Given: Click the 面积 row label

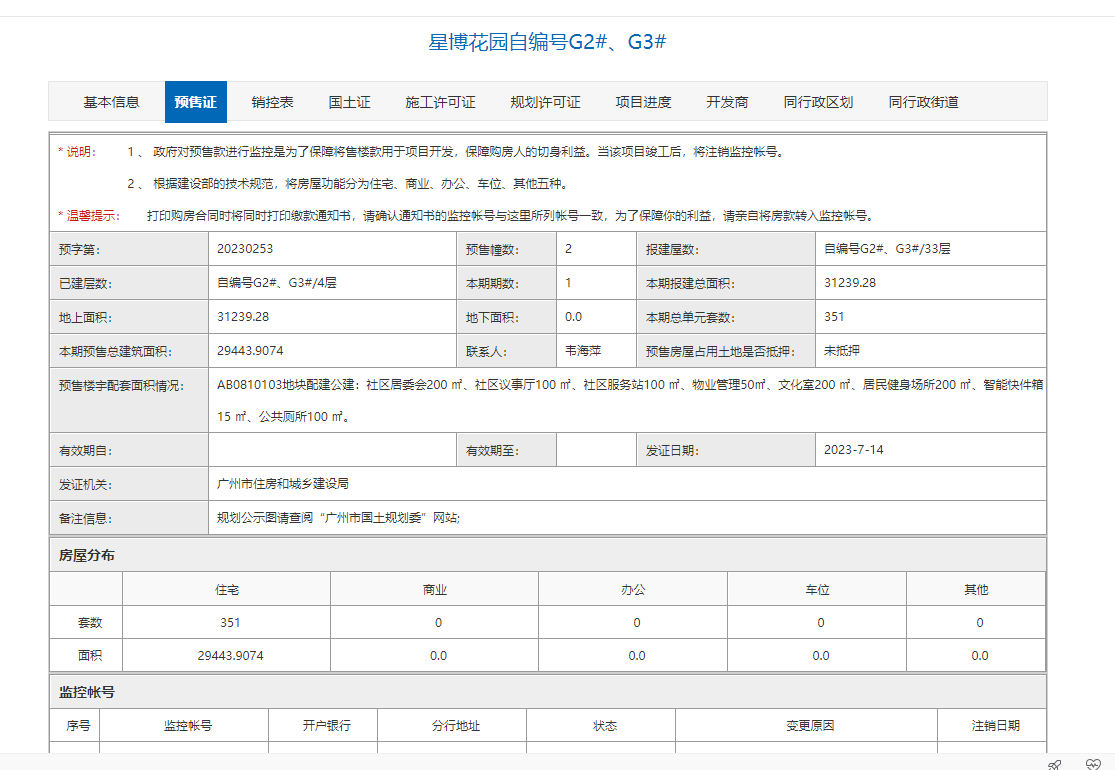Looking at the screenshot, I should pyautogui.click(x=90, y=656).
